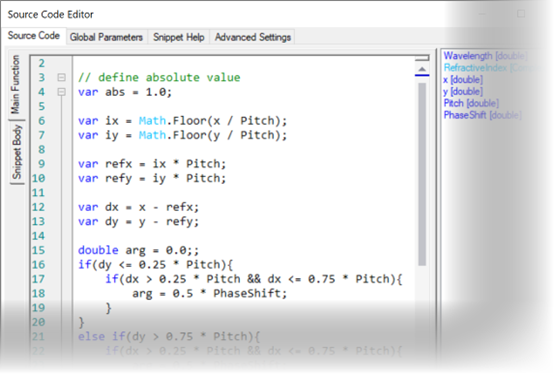Viewport: 554px width, 374px height.
Task: Open the Snippet Help tab
Action: click(x=178, y=37)
